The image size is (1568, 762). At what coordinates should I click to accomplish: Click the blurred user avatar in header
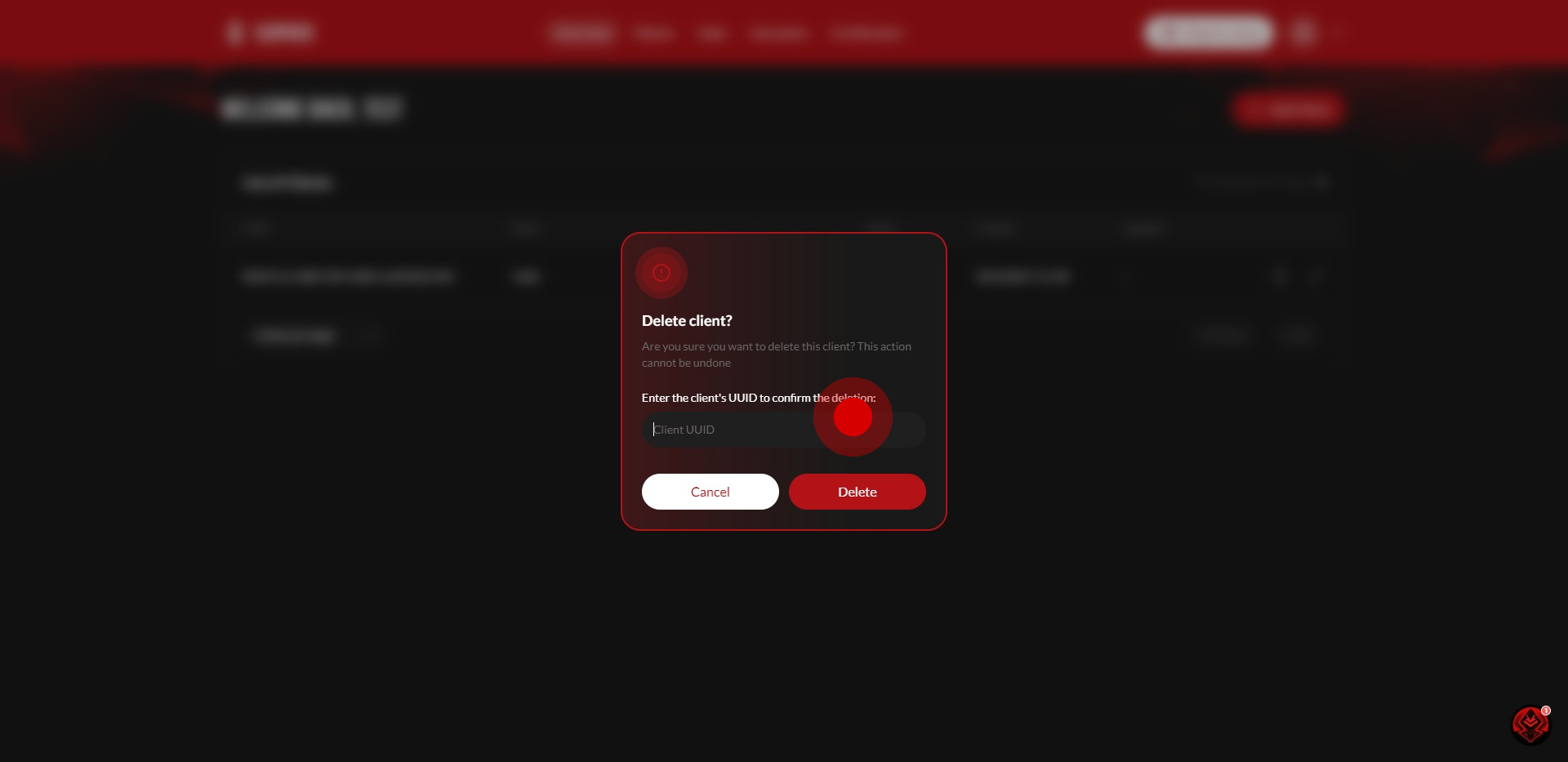coord(1303,33)
